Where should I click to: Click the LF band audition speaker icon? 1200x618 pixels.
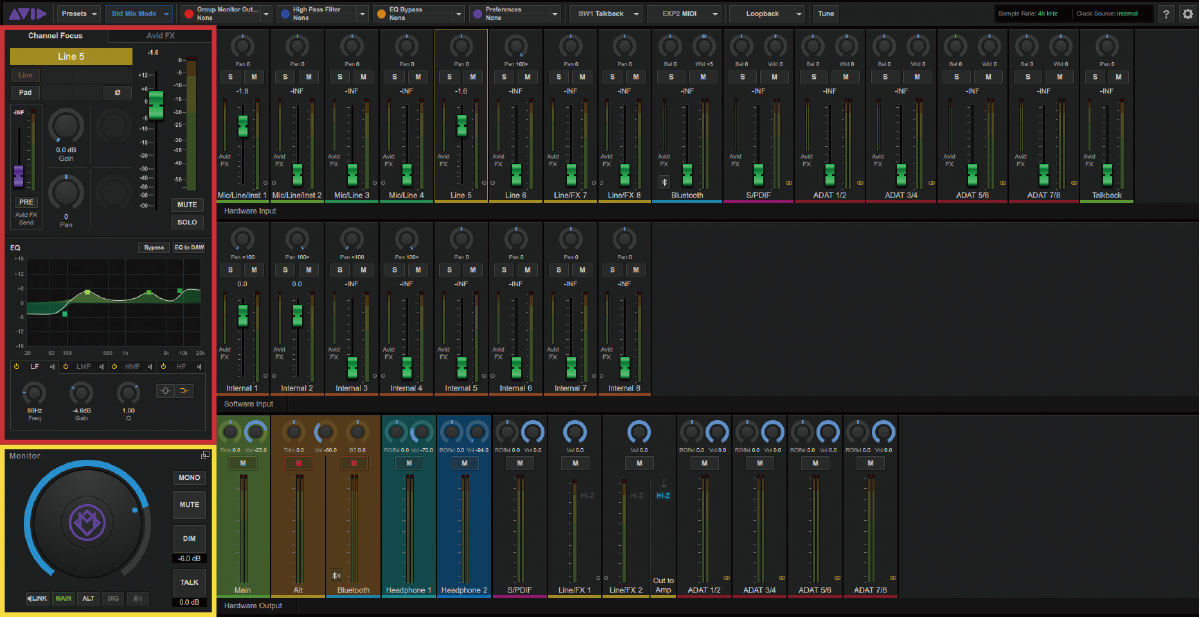(52, 366)
